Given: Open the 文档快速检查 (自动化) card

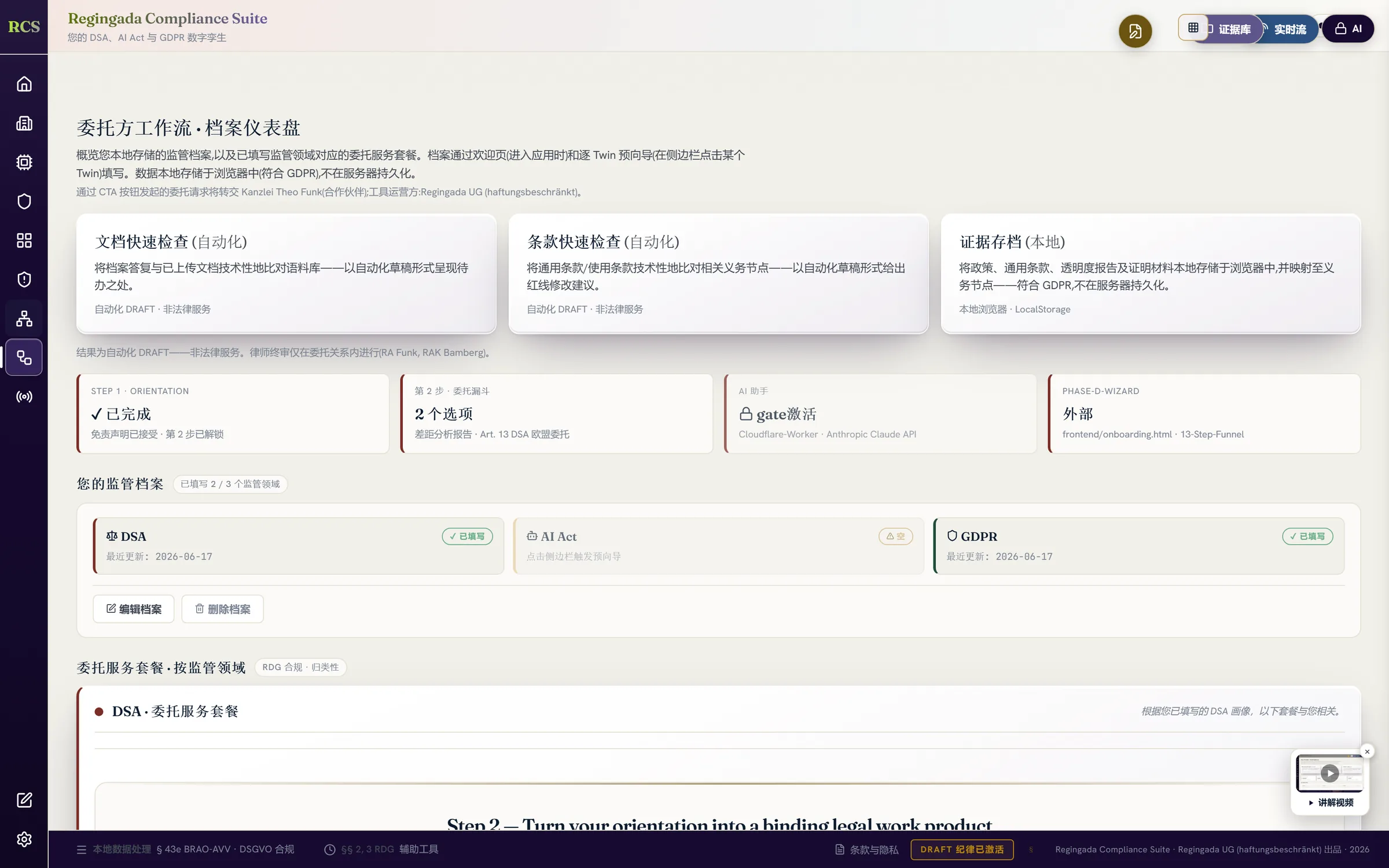Looking at the screenshot, I should 286,274.
